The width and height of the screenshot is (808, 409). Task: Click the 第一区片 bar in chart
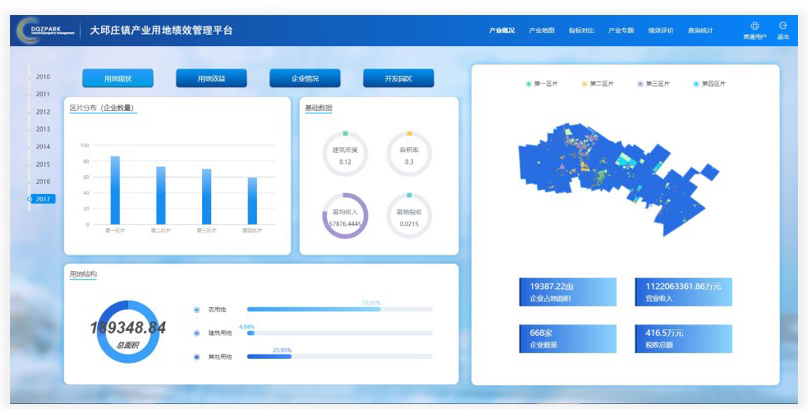point(115,190)
